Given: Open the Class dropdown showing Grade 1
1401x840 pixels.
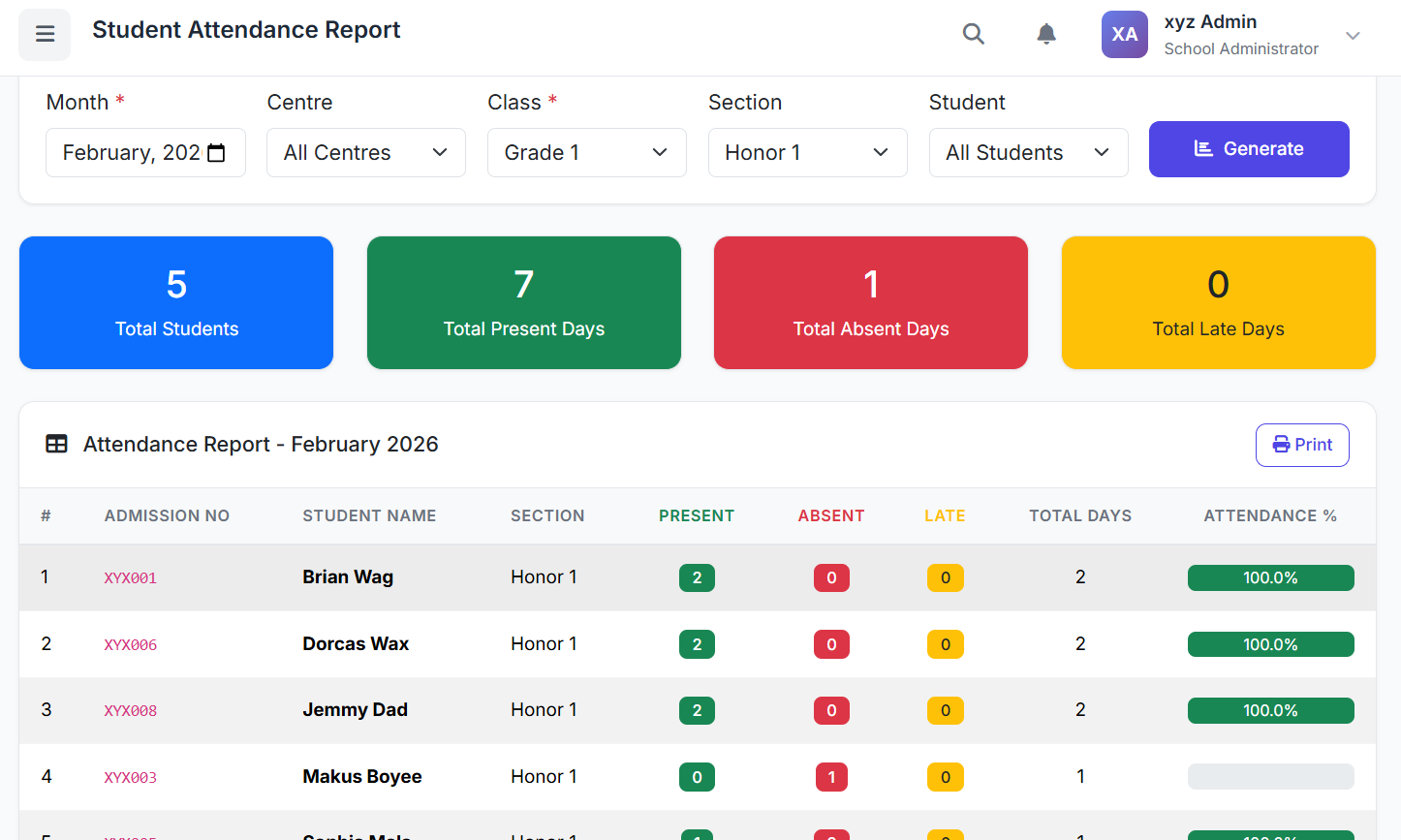Looking at the screenshot, I should 586,153.
